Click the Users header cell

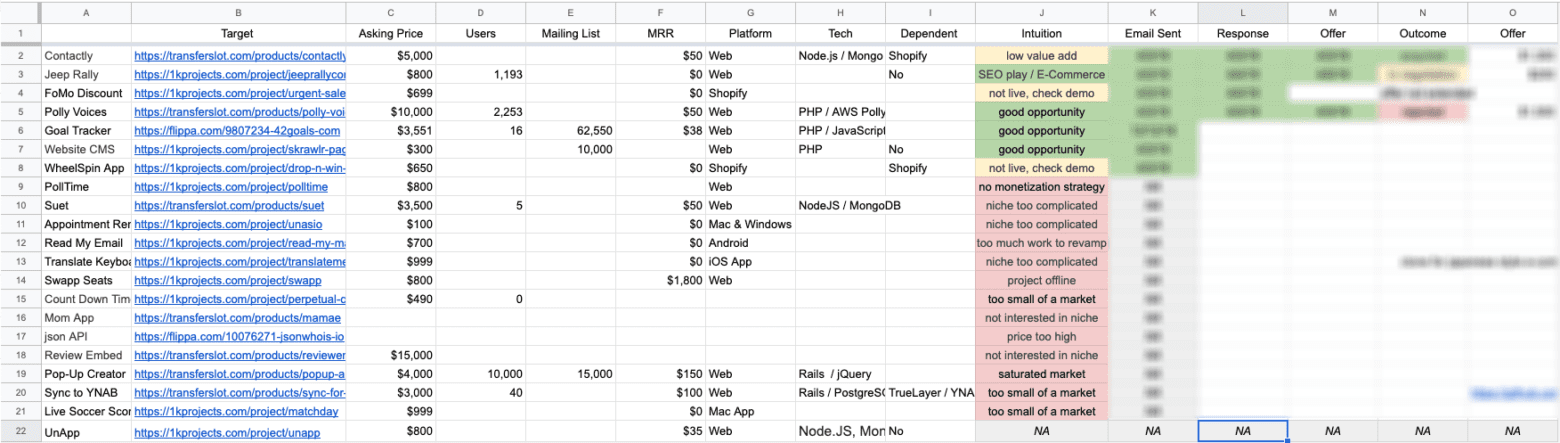[481, 33]
